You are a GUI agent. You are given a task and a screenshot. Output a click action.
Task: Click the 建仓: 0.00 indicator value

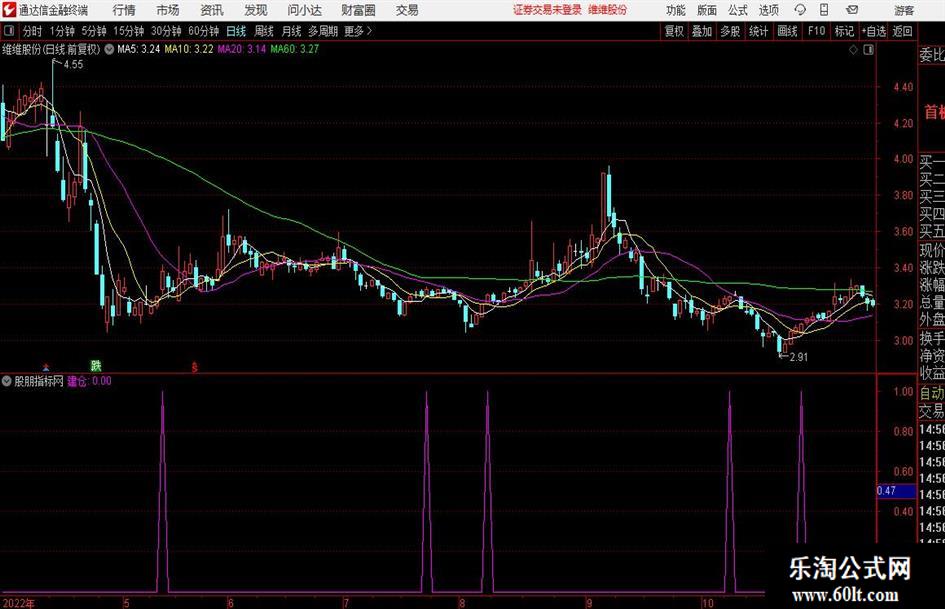[x=89, y=381]
